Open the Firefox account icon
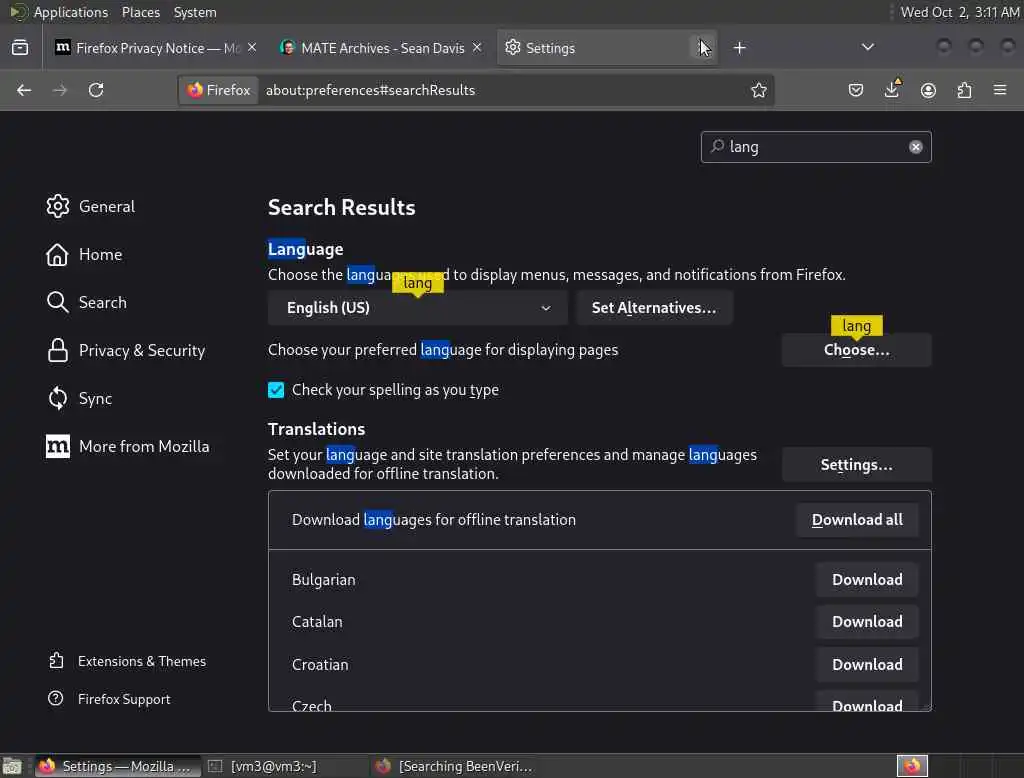Viewport: 1024px width, 778px height. click(928, 90)
